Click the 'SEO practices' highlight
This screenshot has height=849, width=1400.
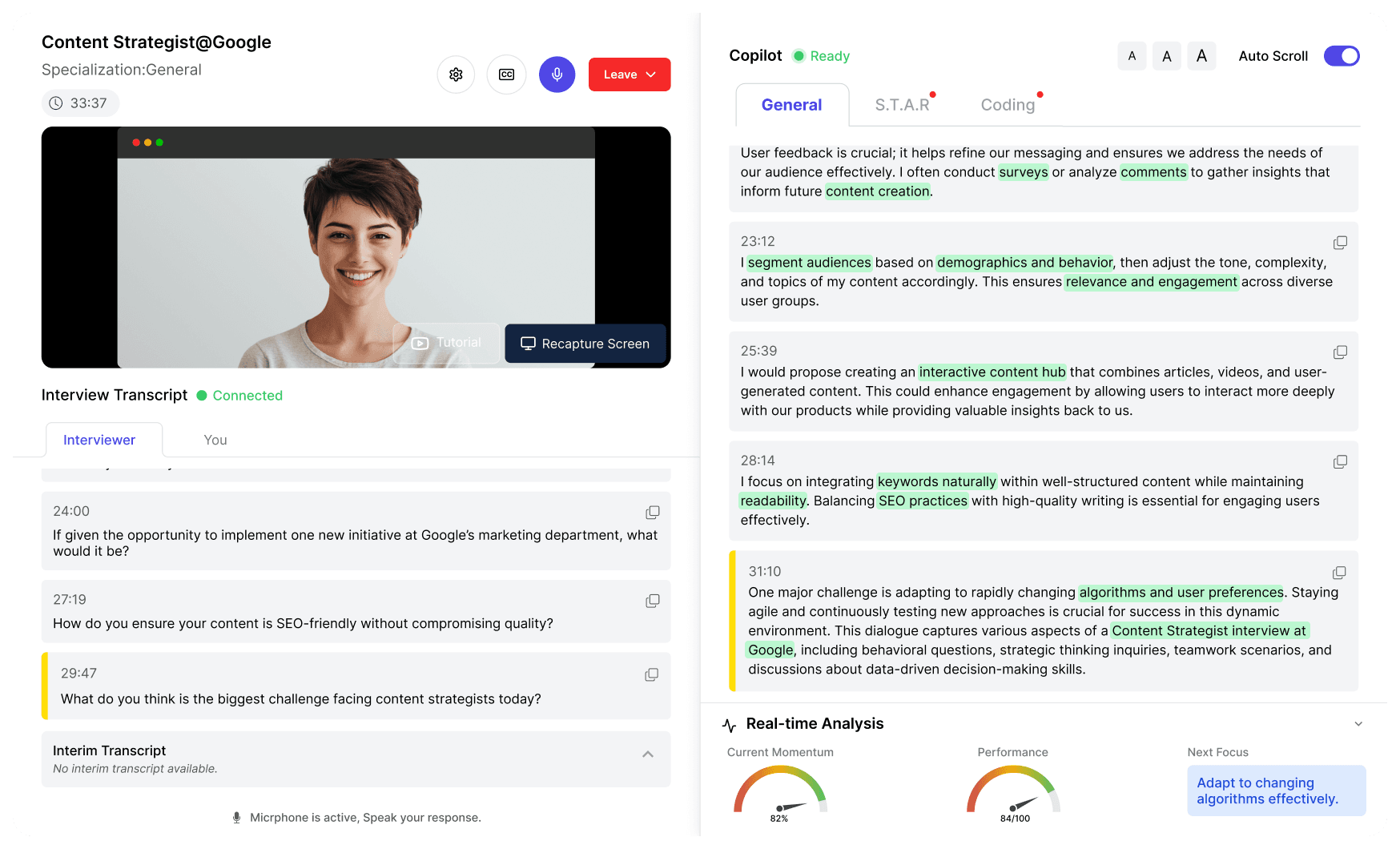(x=923, y=501)
